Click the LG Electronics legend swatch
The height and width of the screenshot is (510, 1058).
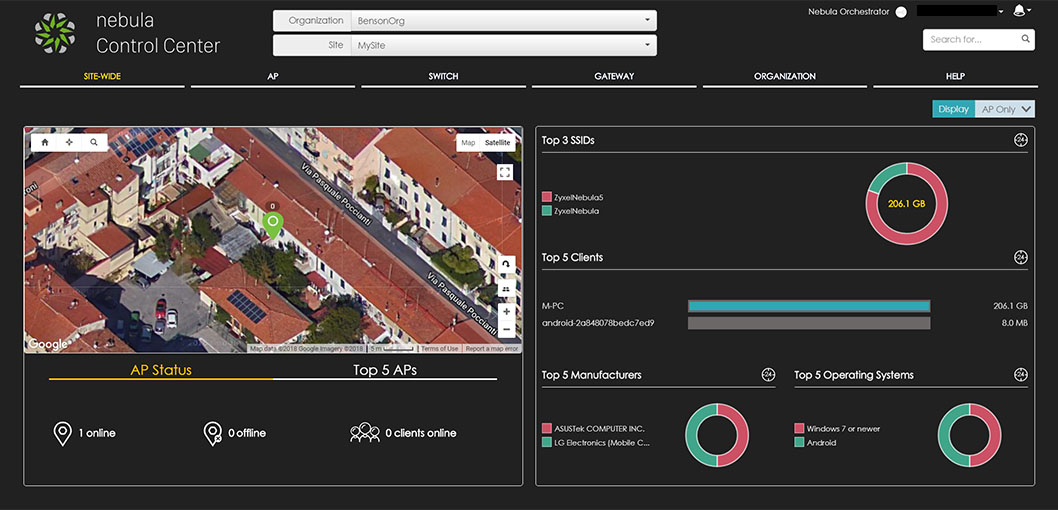pyautogui.click(x=547, y=443)
